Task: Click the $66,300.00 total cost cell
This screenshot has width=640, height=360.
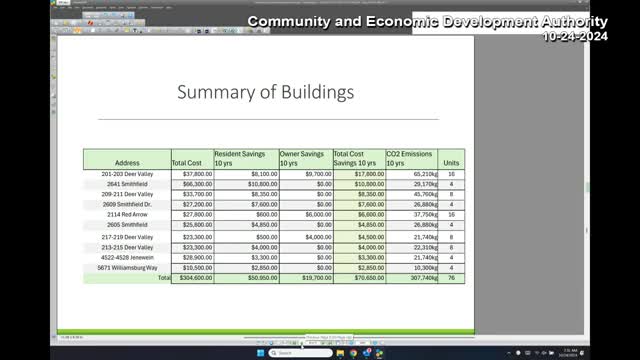Action: pyautogui.click(x=193, y=184)
